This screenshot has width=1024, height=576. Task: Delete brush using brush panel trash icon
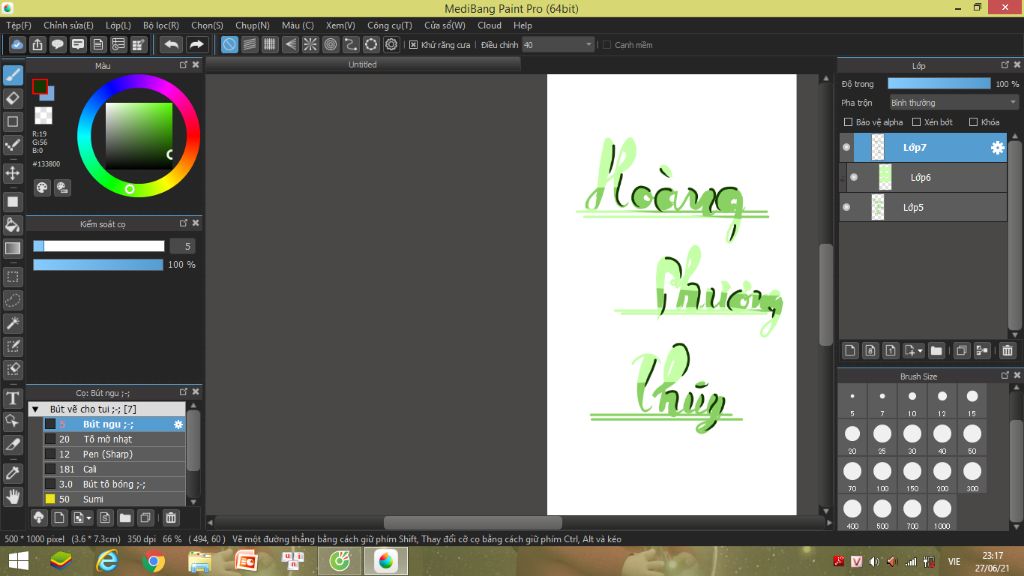click(170, 518)
